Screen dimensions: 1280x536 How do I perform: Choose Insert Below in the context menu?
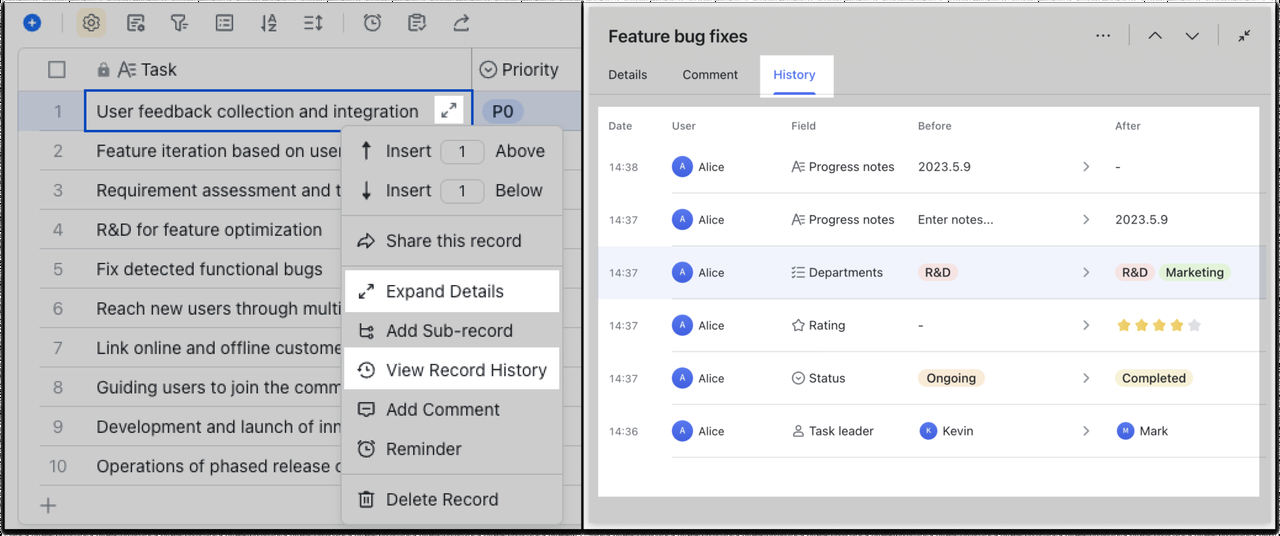tap(451, 190)
